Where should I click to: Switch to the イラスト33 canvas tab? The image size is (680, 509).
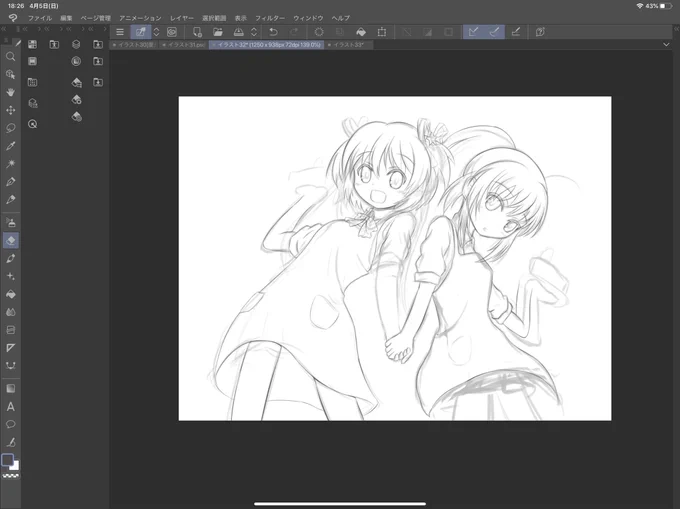point(349,45)
